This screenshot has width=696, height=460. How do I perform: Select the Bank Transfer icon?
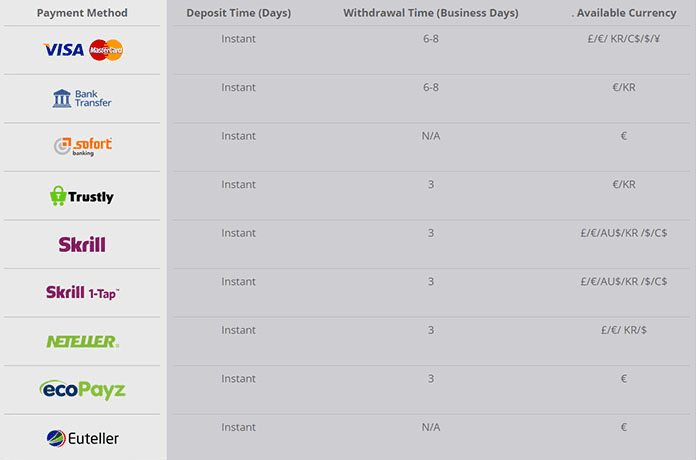[x=82, y=99]
